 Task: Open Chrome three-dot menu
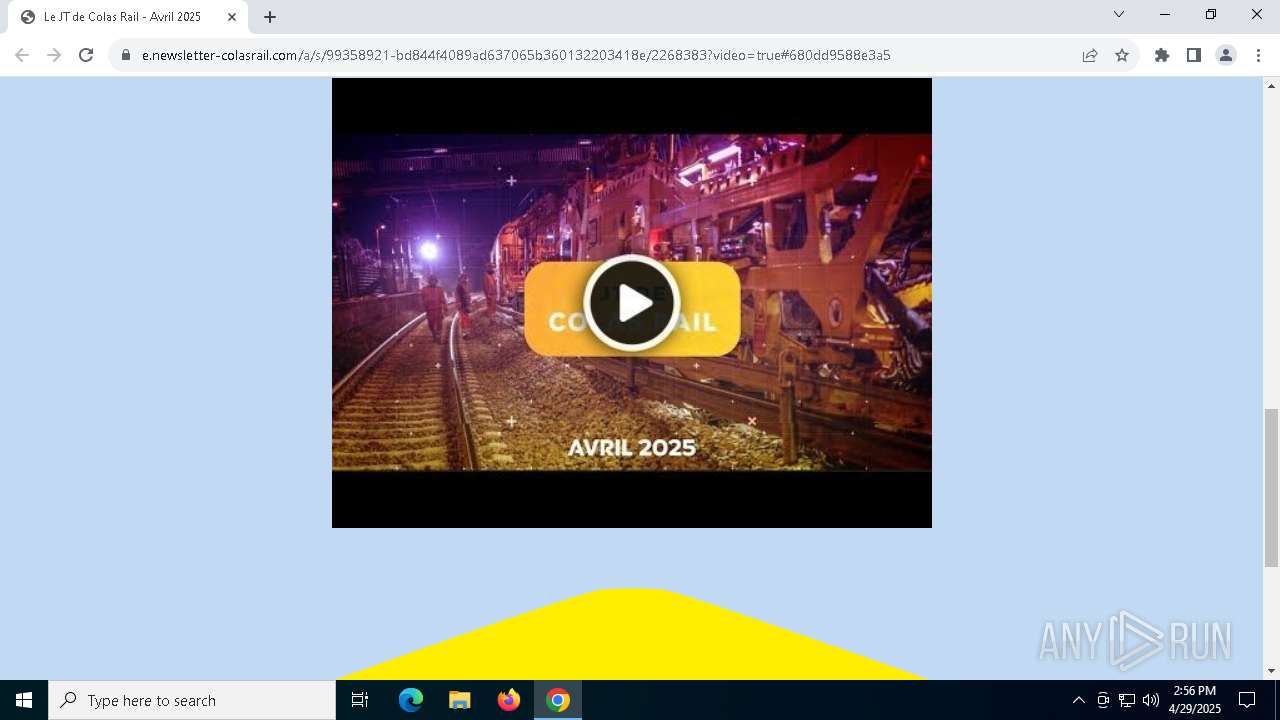point(1258,55)
